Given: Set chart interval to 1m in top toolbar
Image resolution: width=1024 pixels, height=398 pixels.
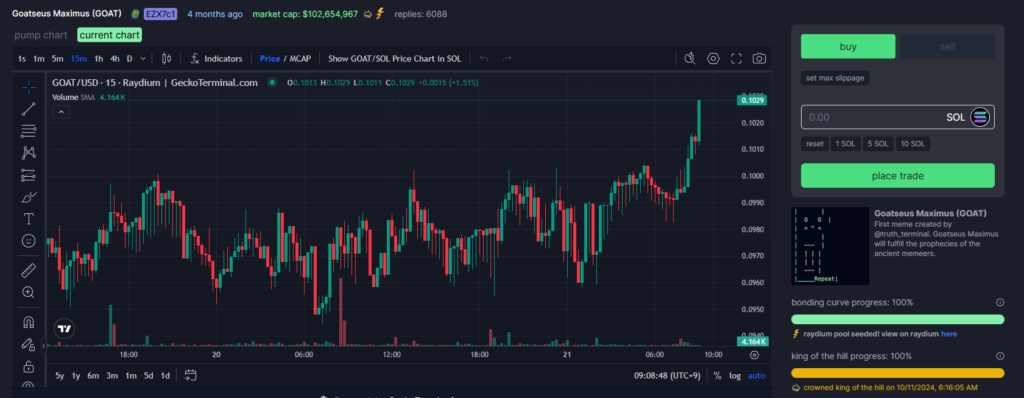Looking at the screenshot, I should [39, 59].
